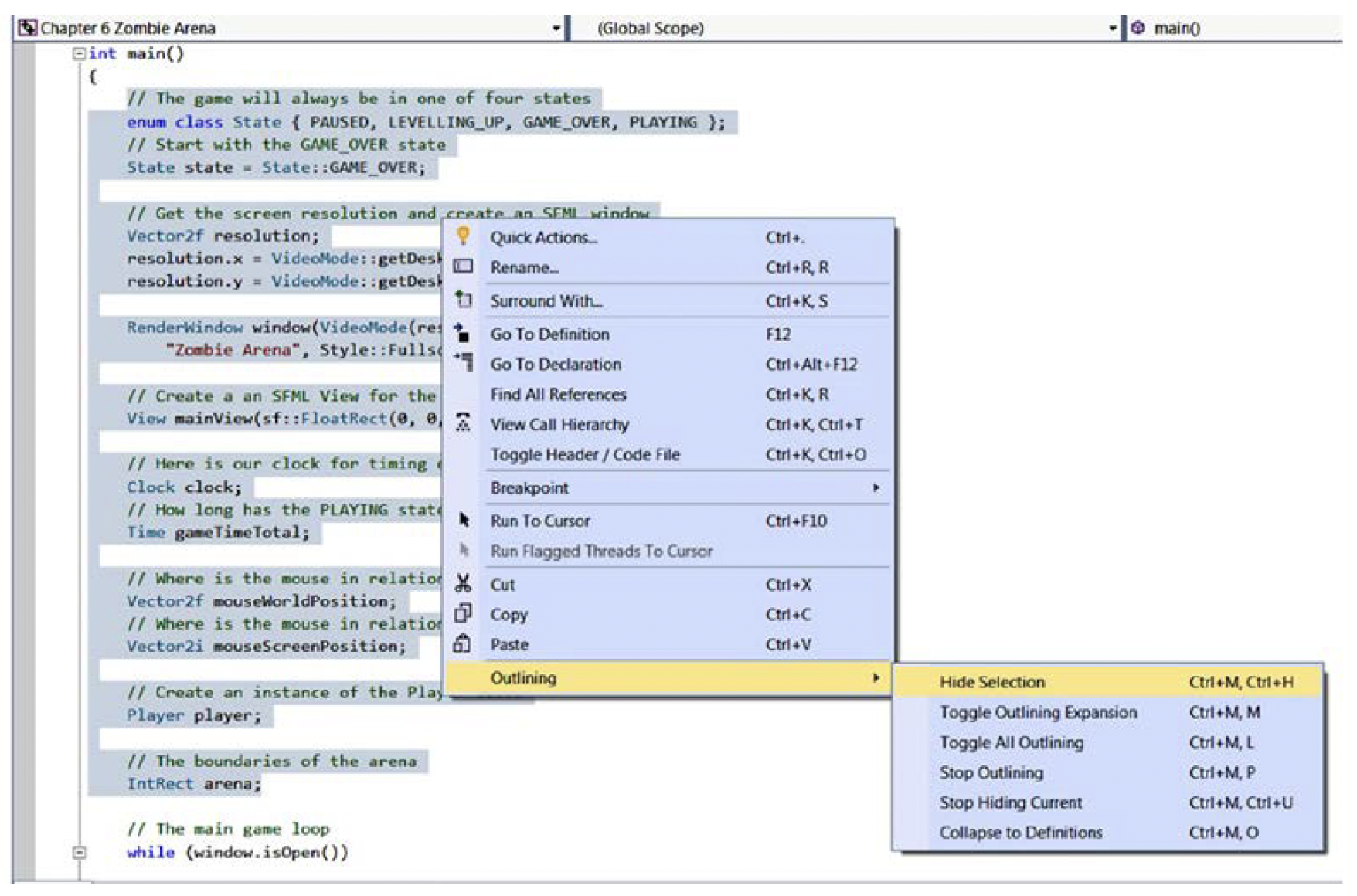Click the 'Vector2i mouseScreenPosition;' line

266,646
